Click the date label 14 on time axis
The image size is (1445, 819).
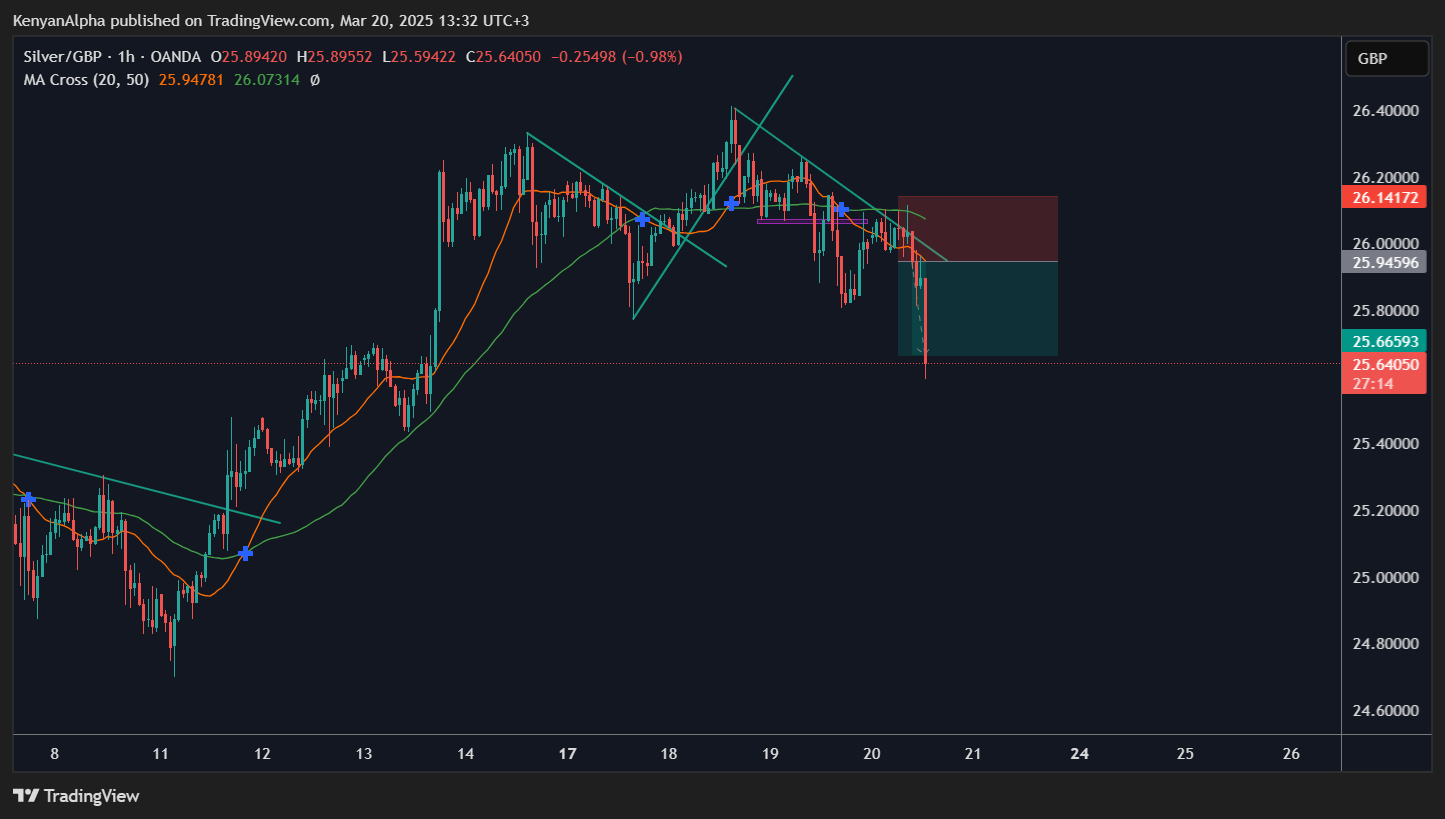[466, 753]
